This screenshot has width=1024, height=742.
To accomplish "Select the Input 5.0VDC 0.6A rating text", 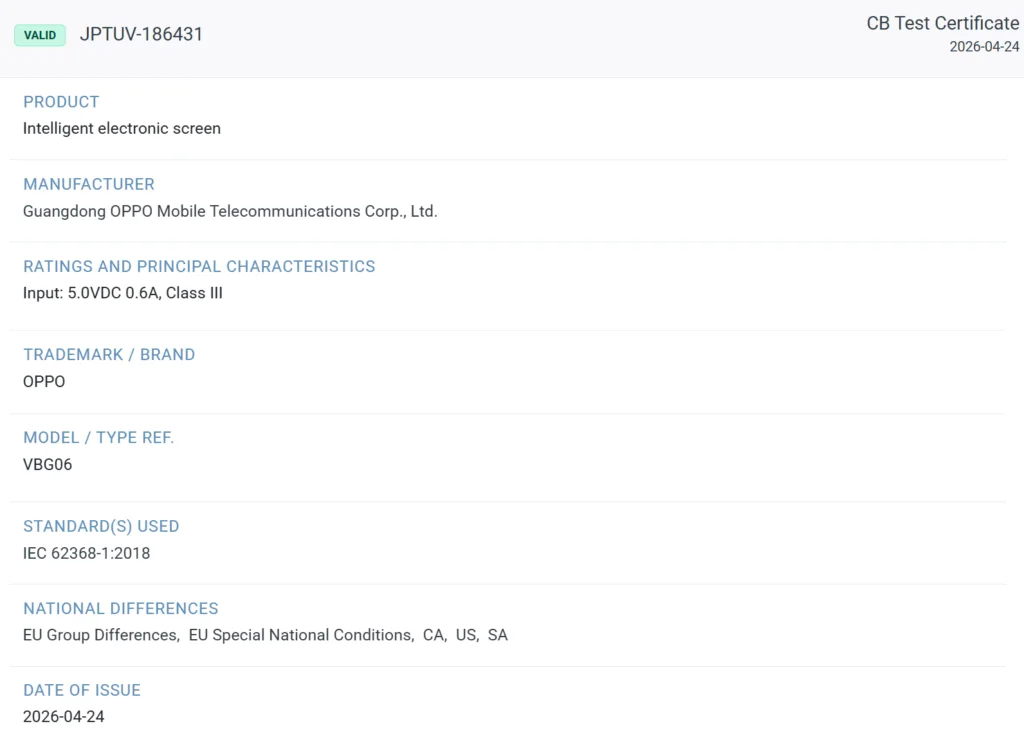I will click(91, 293).
